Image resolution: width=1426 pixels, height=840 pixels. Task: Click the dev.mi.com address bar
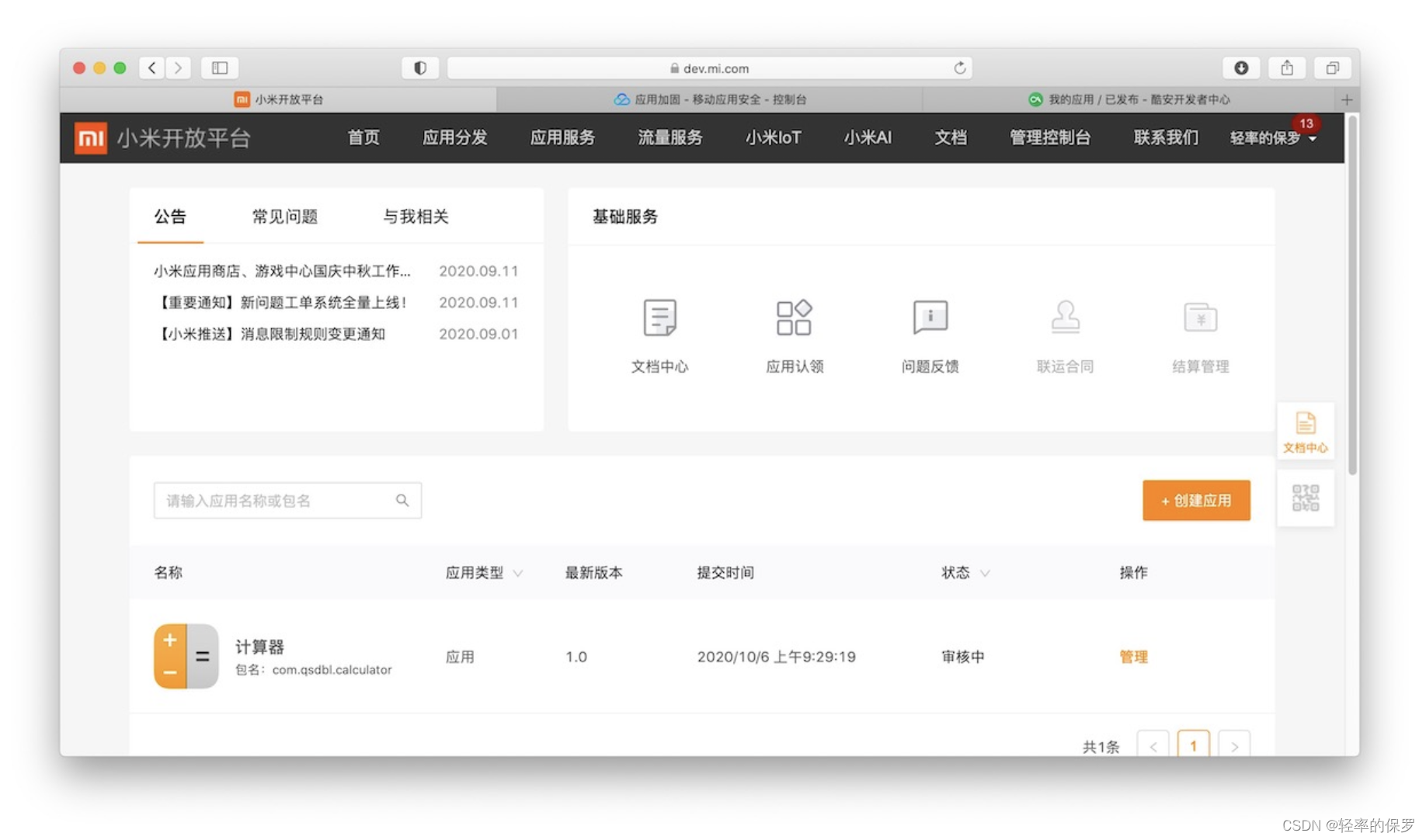pos(709,68)
